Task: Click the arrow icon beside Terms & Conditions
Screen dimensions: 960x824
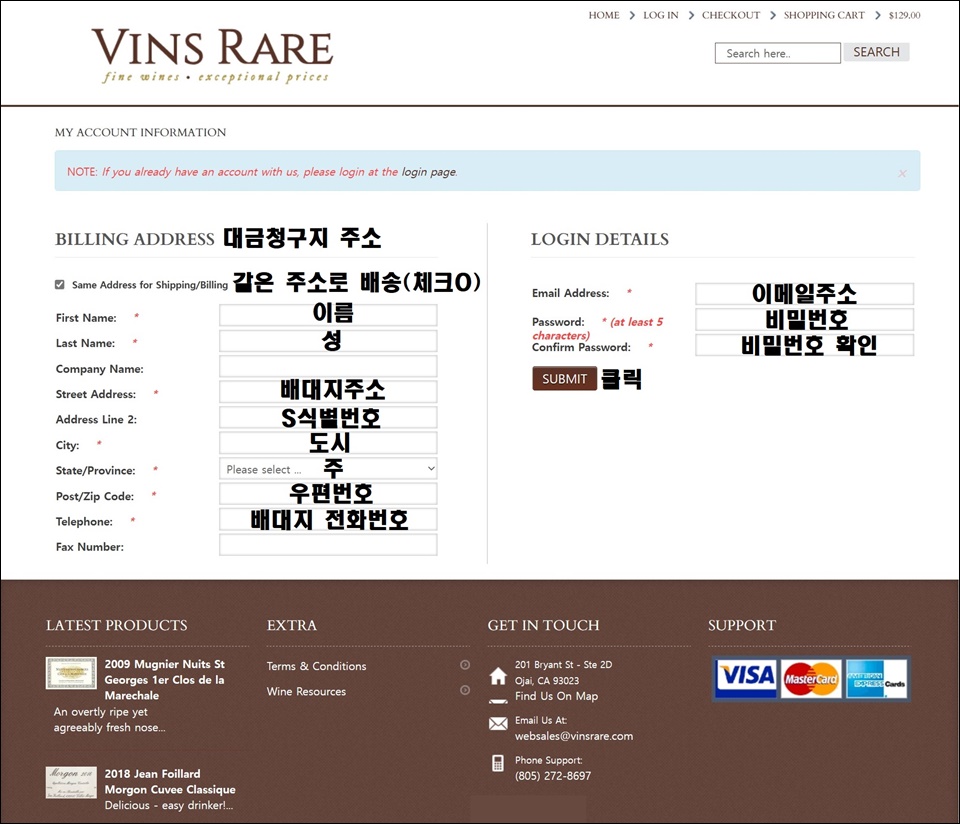Action: (465, 665)
